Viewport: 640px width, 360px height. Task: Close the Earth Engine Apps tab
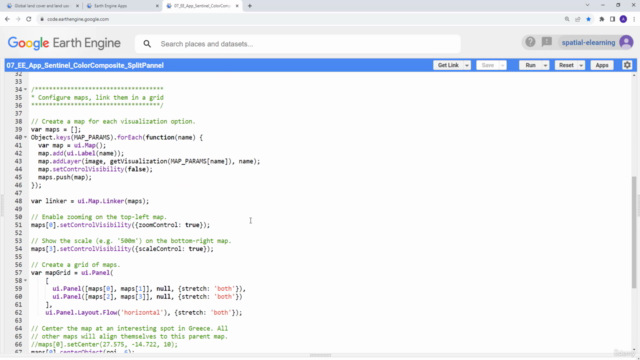157,6
